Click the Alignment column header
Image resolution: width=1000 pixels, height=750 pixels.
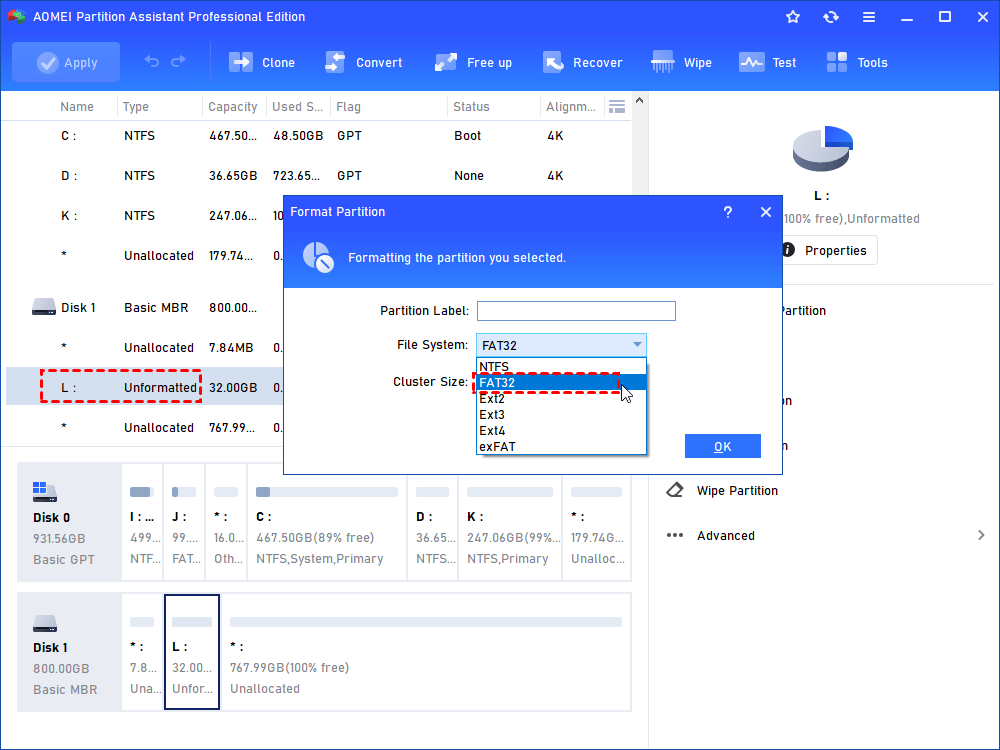coord(571,107)
